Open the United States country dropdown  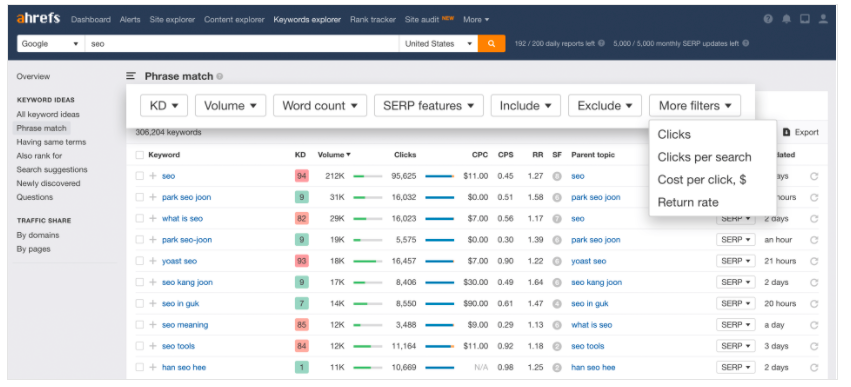438,43
